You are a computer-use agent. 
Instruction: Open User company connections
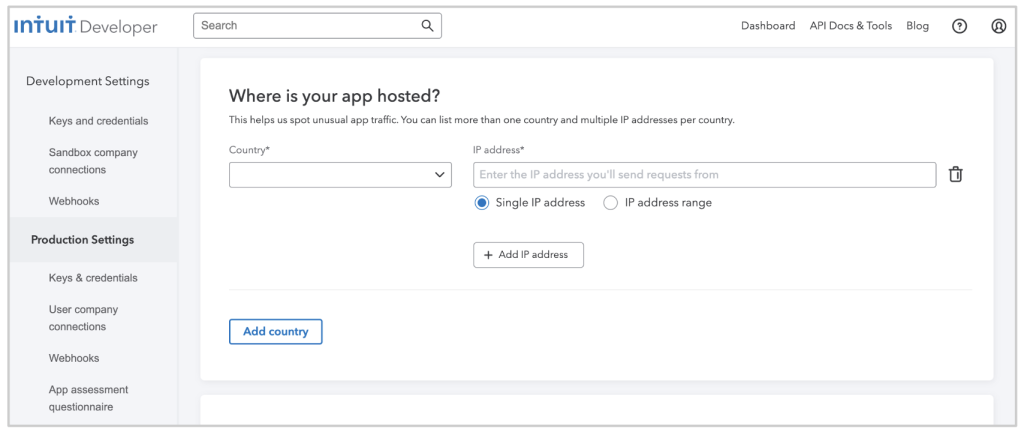(x=84, y=318)
